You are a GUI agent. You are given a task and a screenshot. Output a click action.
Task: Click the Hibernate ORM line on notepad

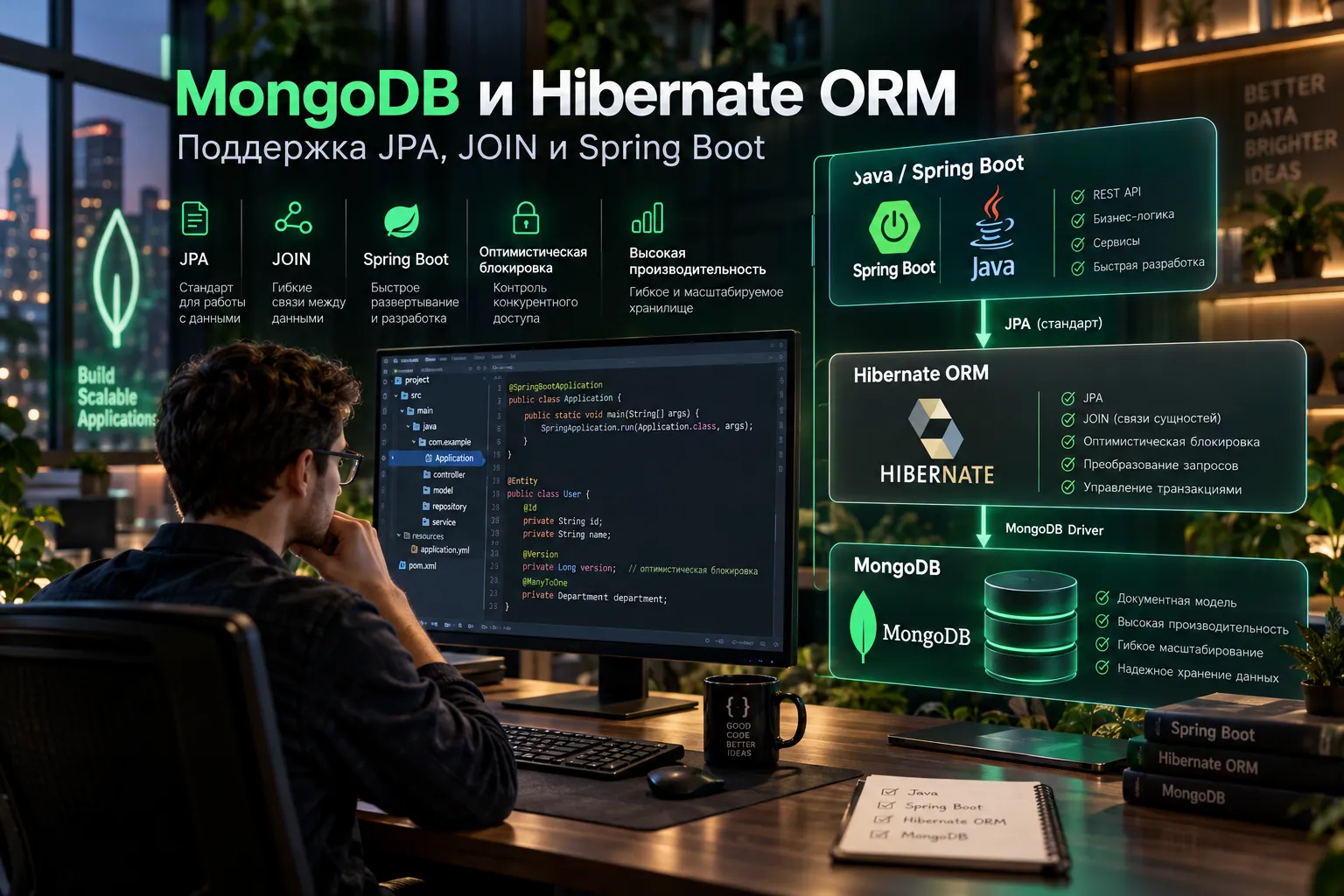(x=955, y=821)
